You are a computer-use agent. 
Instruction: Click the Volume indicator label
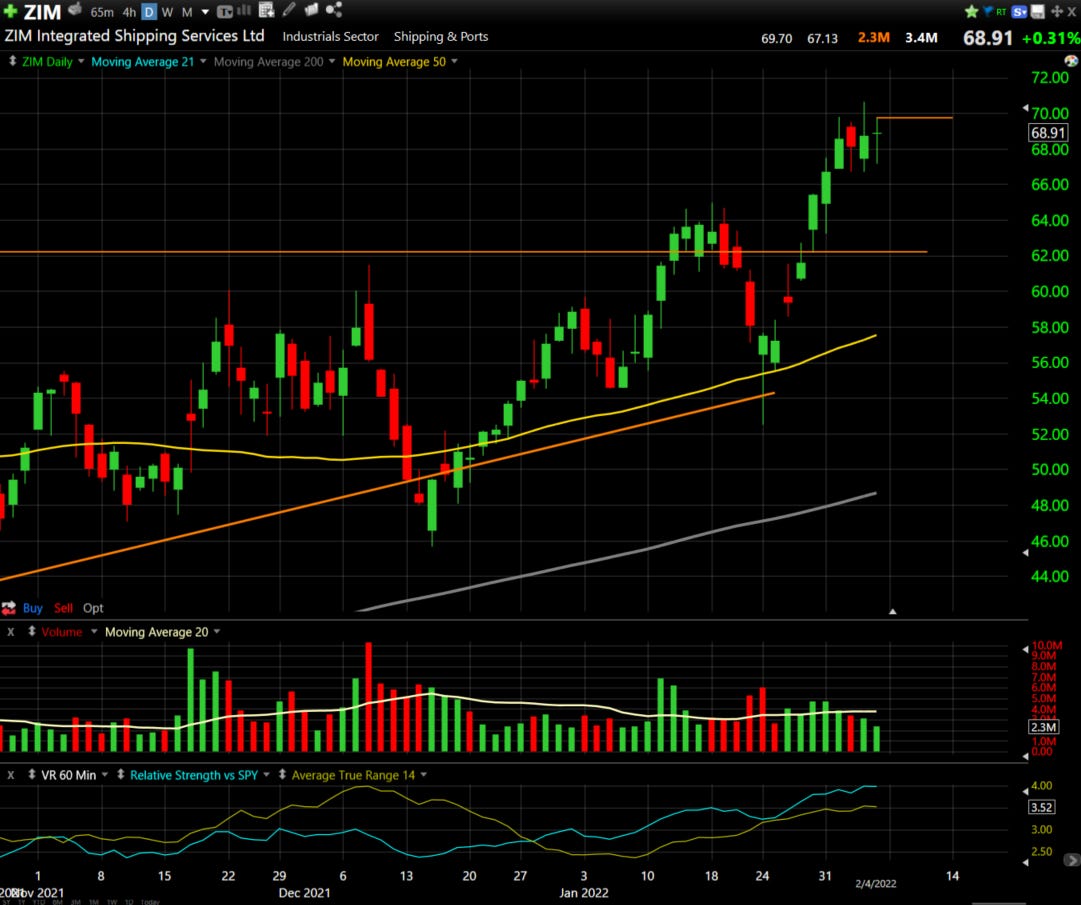tap(61, 632)
